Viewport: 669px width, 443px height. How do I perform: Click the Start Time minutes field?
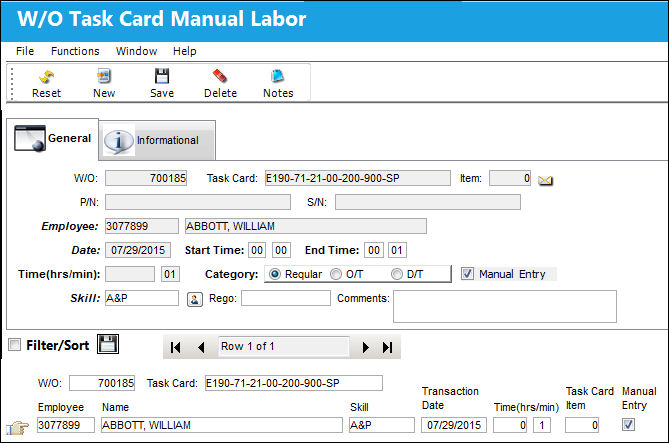coord(281,250)
